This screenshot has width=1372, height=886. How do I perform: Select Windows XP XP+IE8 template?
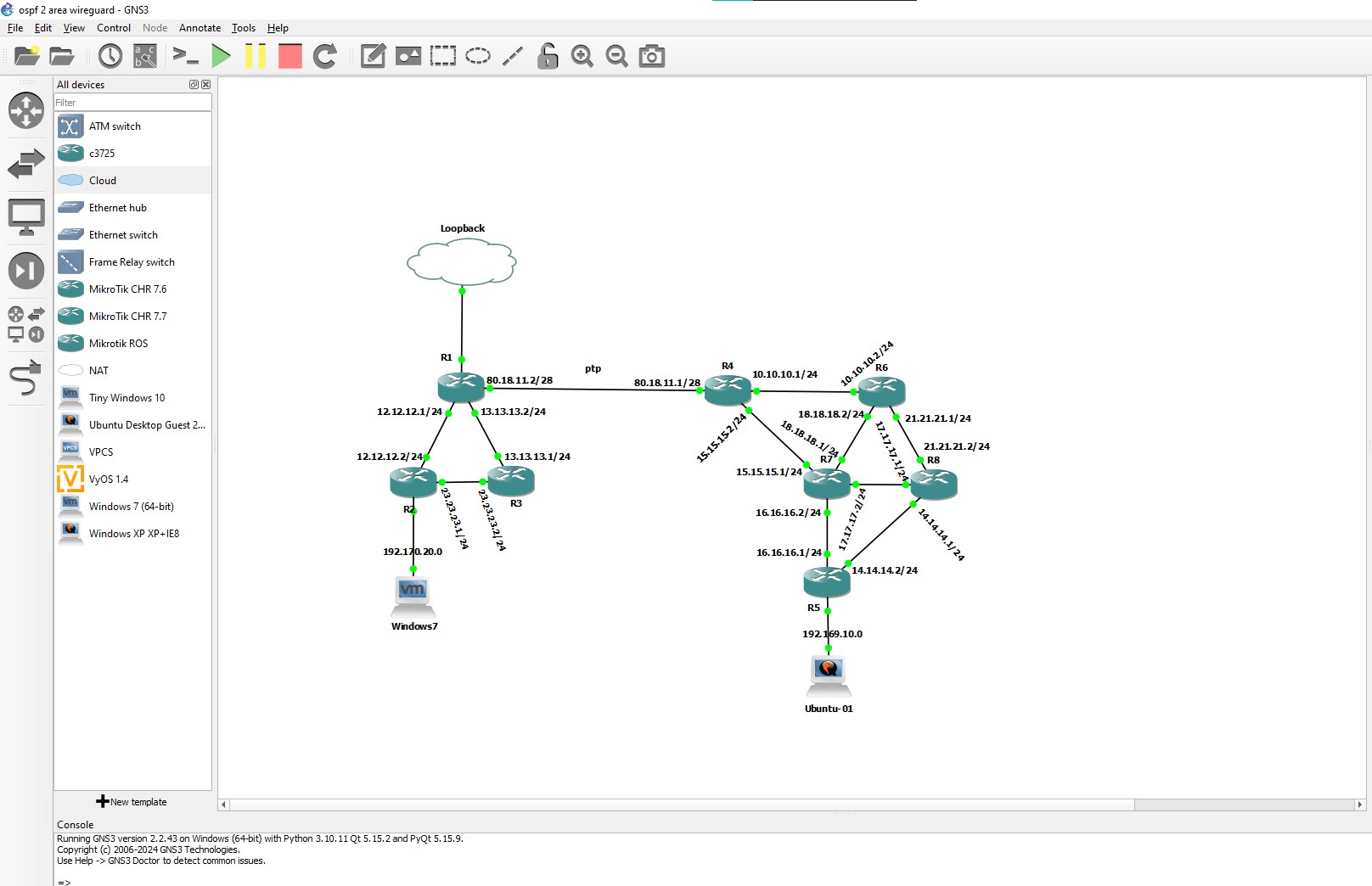[132, 534]
